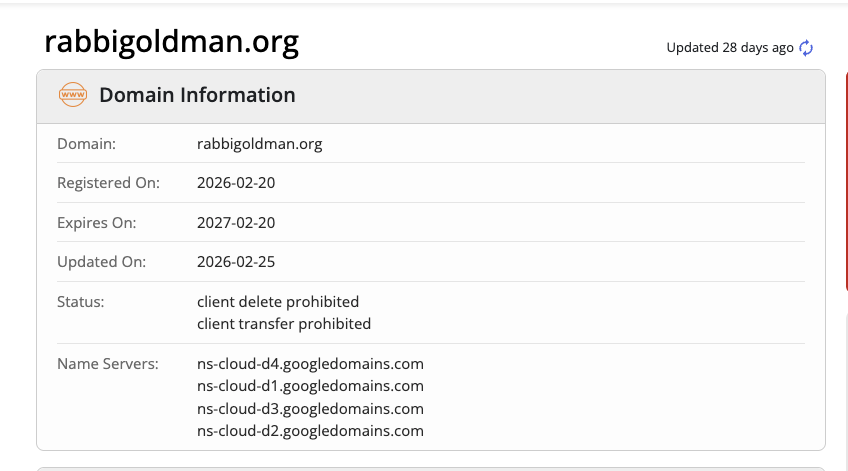
Task: Click the 'Expires On:' label
Action: coord(97,223)
